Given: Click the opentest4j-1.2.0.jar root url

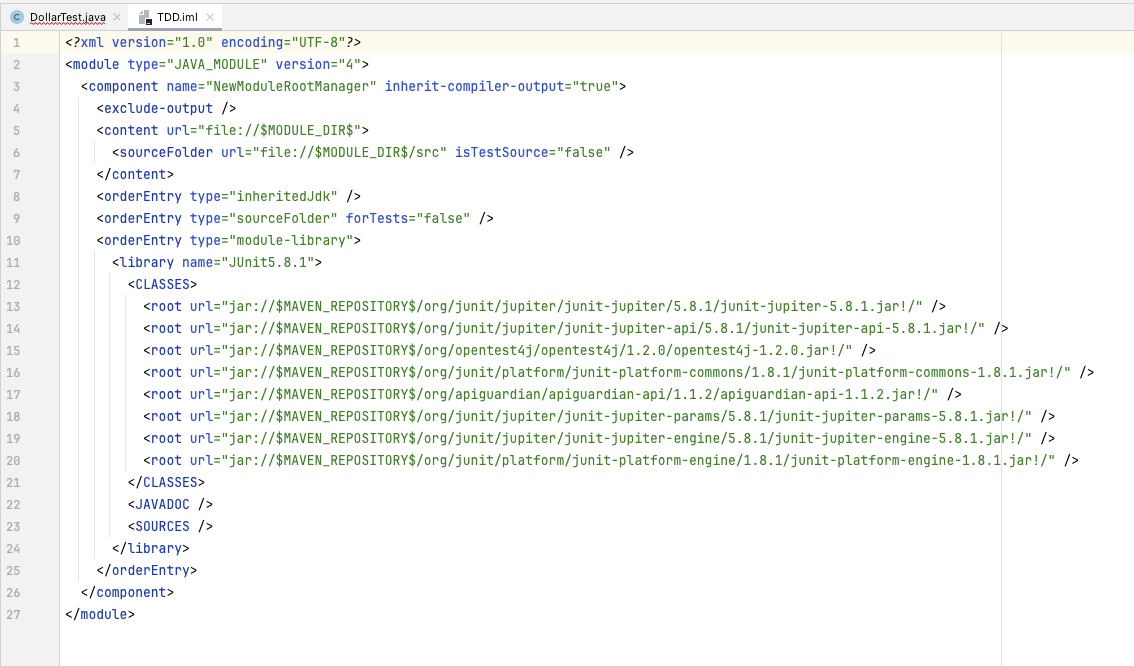Looking at the screenshot, I should pos(537,351).
